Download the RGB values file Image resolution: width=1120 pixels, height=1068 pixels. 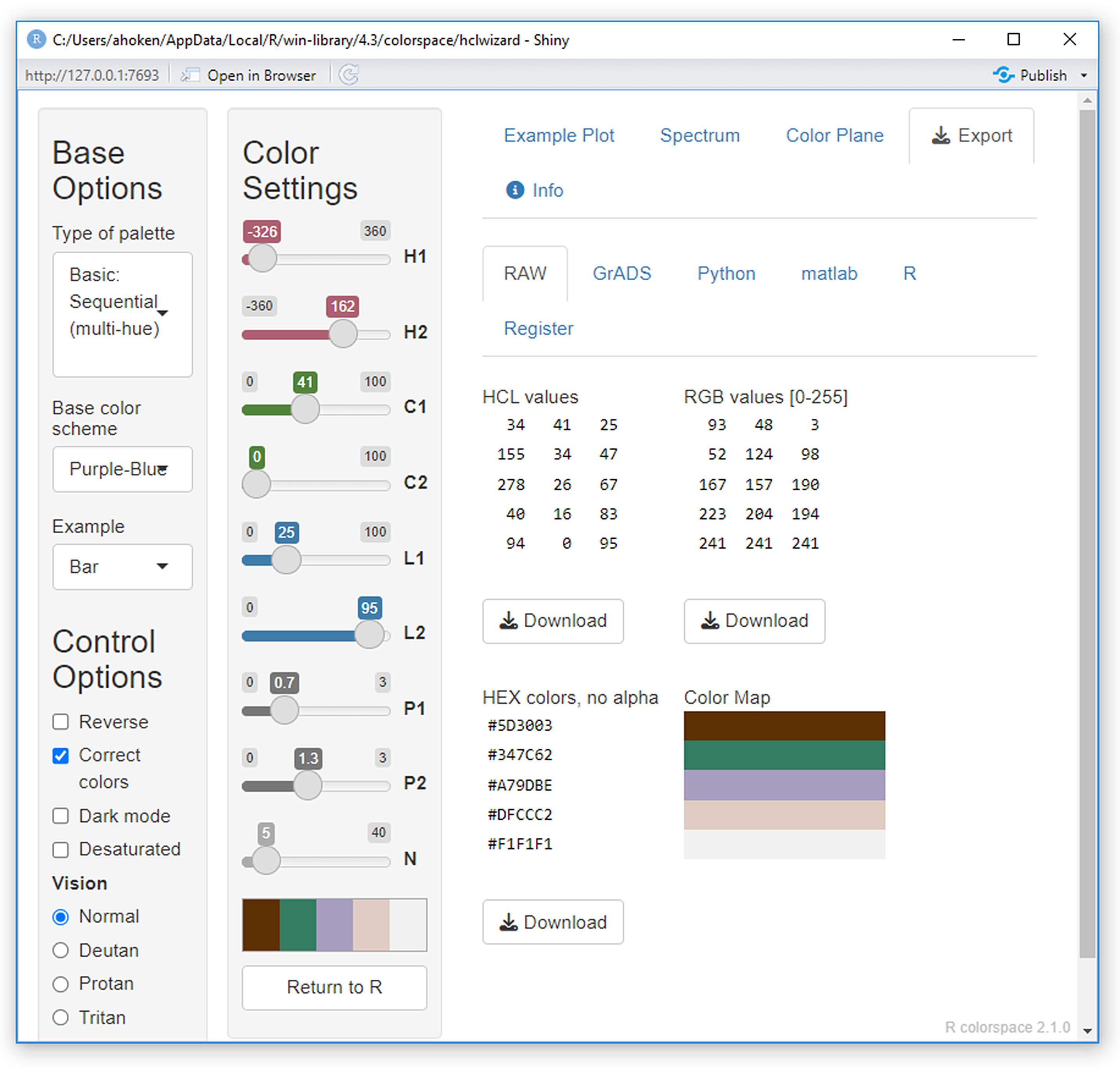tap(754, 621)
